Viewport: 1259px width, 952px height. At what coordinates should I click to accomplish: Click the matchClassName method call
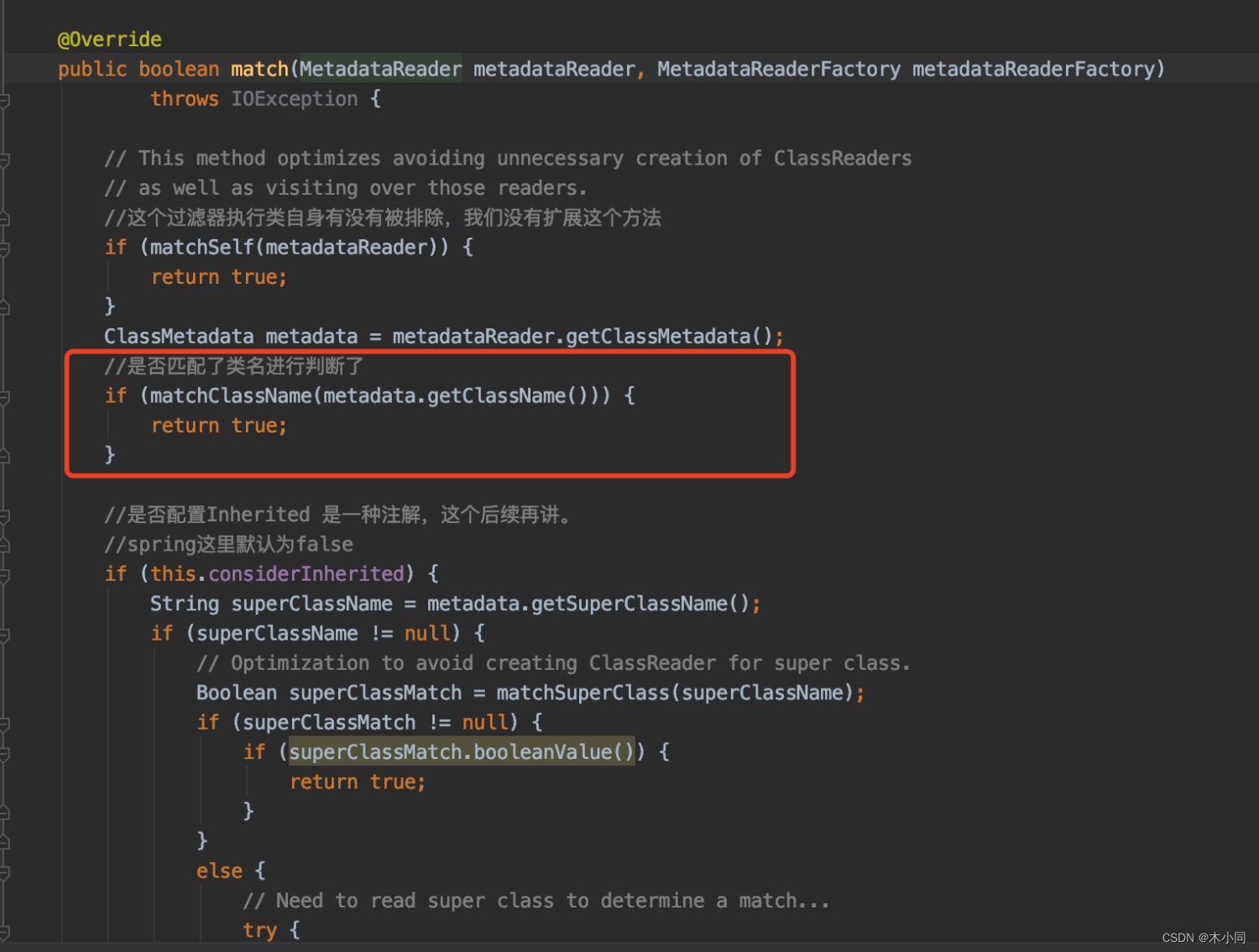[x=231, y=395]
